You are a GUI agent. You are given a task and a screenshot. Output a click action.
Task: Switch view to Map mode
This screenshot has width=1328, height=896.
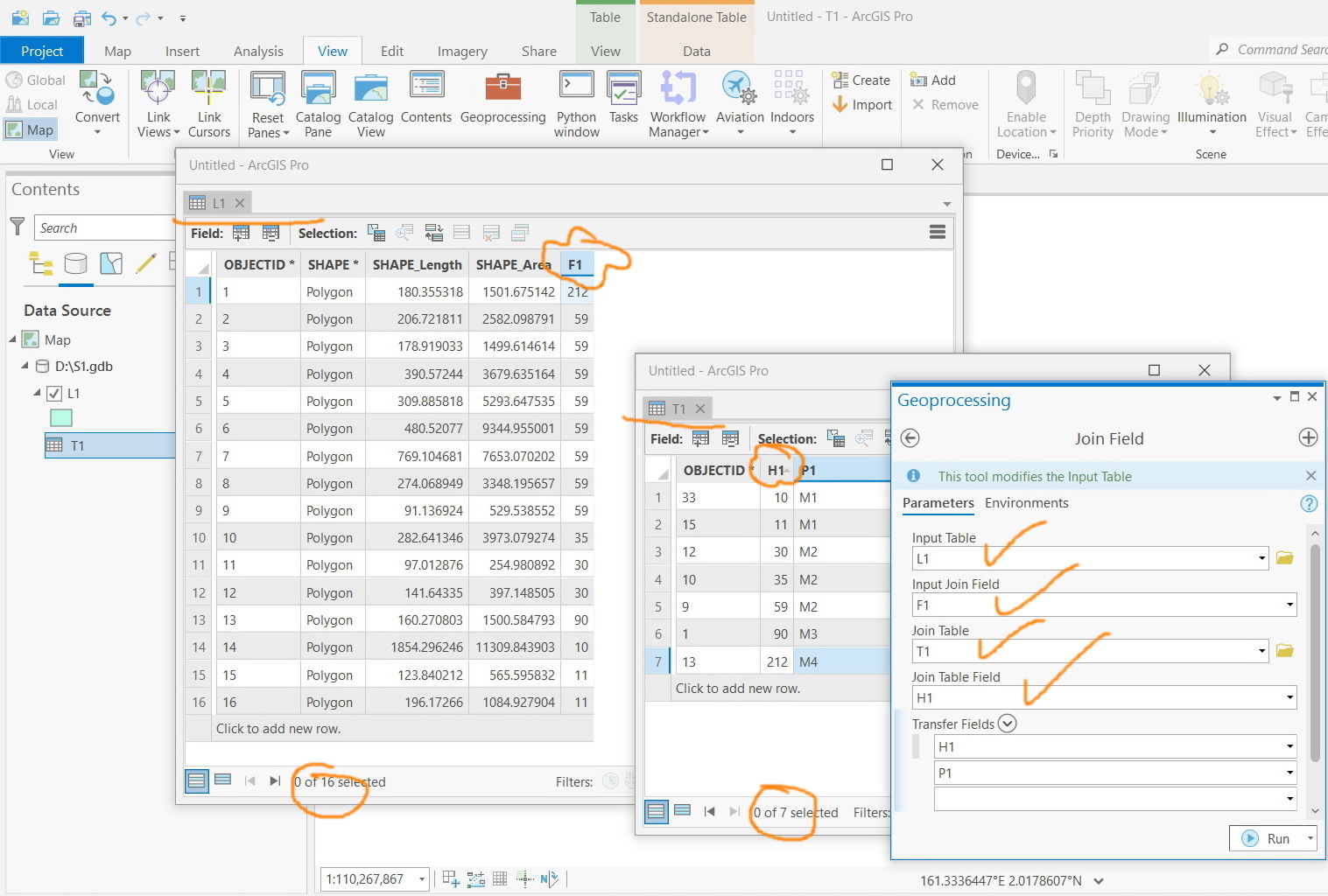pos(31,129)
